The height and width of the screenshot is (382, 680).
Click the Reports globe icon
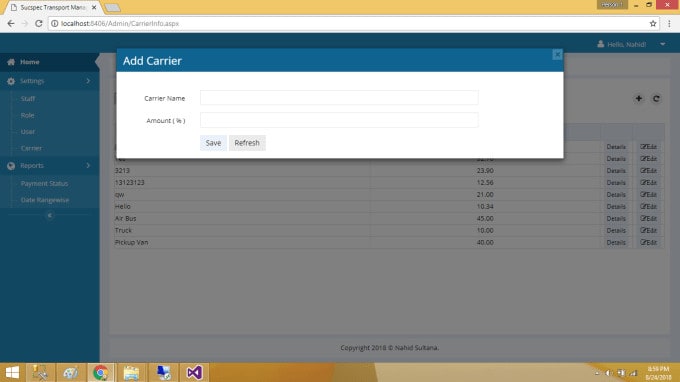(11, 166)
